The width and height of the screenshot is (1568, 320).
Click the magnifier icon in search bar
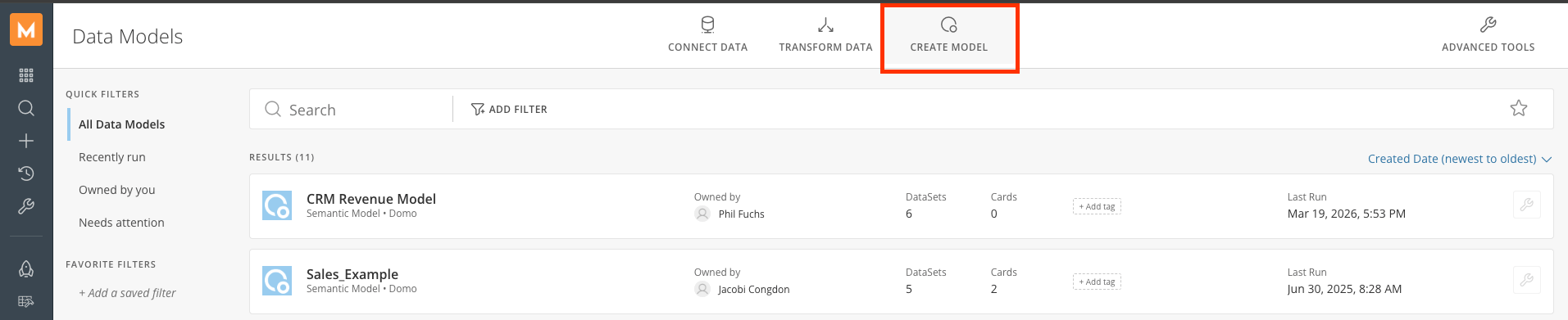click(273, 109)
